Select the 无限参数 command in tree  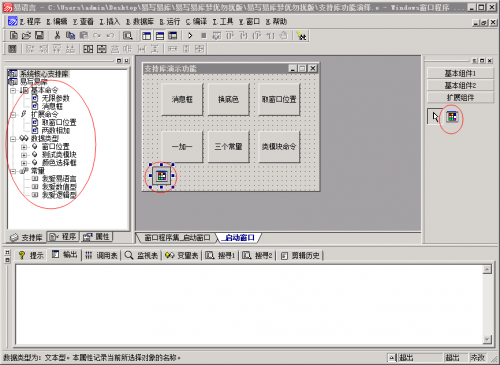[55, 98]
